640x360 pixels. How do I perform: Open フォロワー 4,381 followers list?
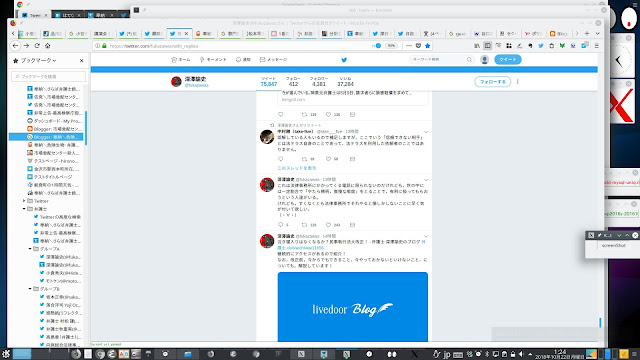point(319,82)
